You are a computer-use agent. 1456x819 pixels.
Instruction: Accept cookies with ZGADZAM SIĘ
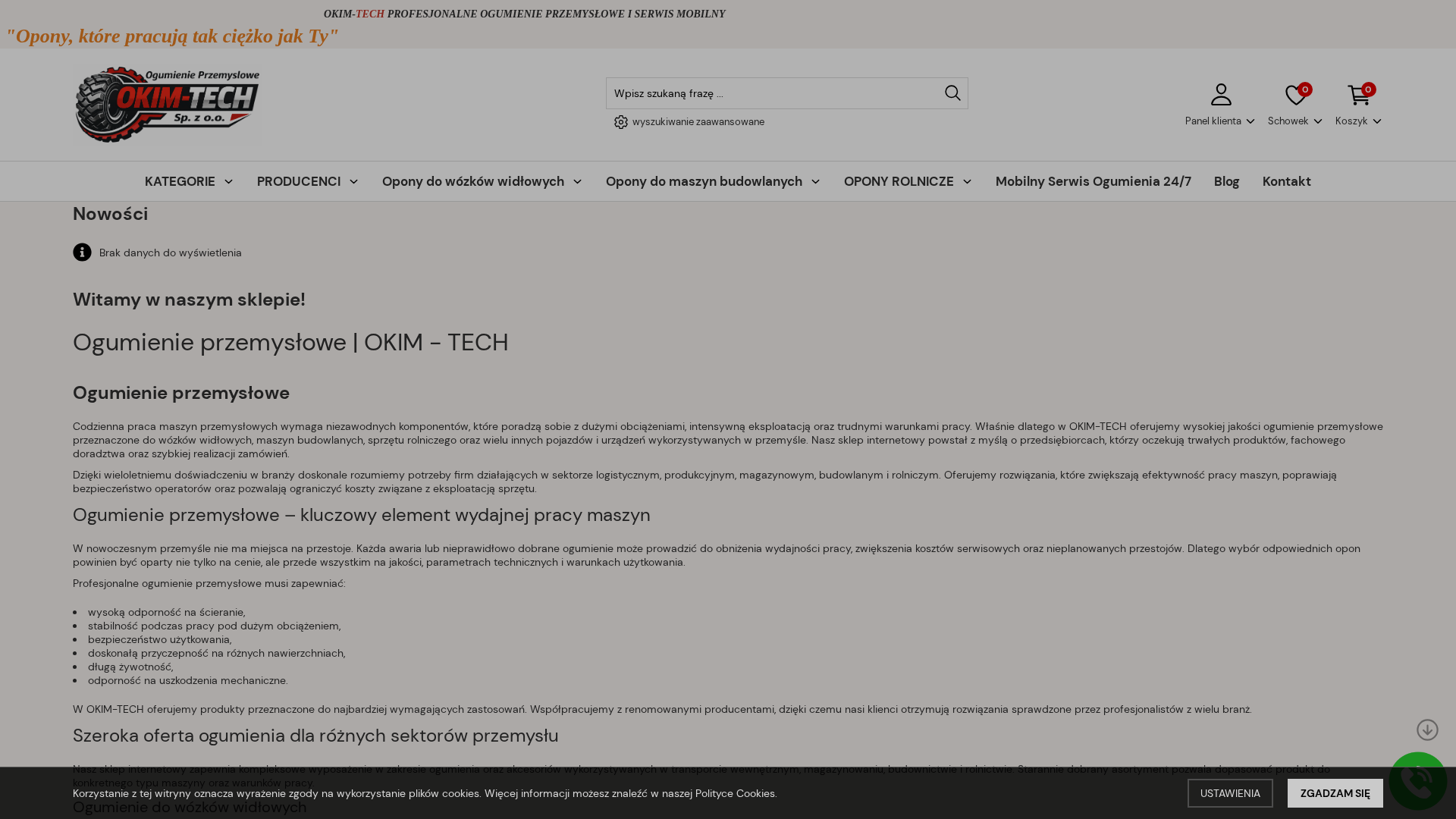1335,793
